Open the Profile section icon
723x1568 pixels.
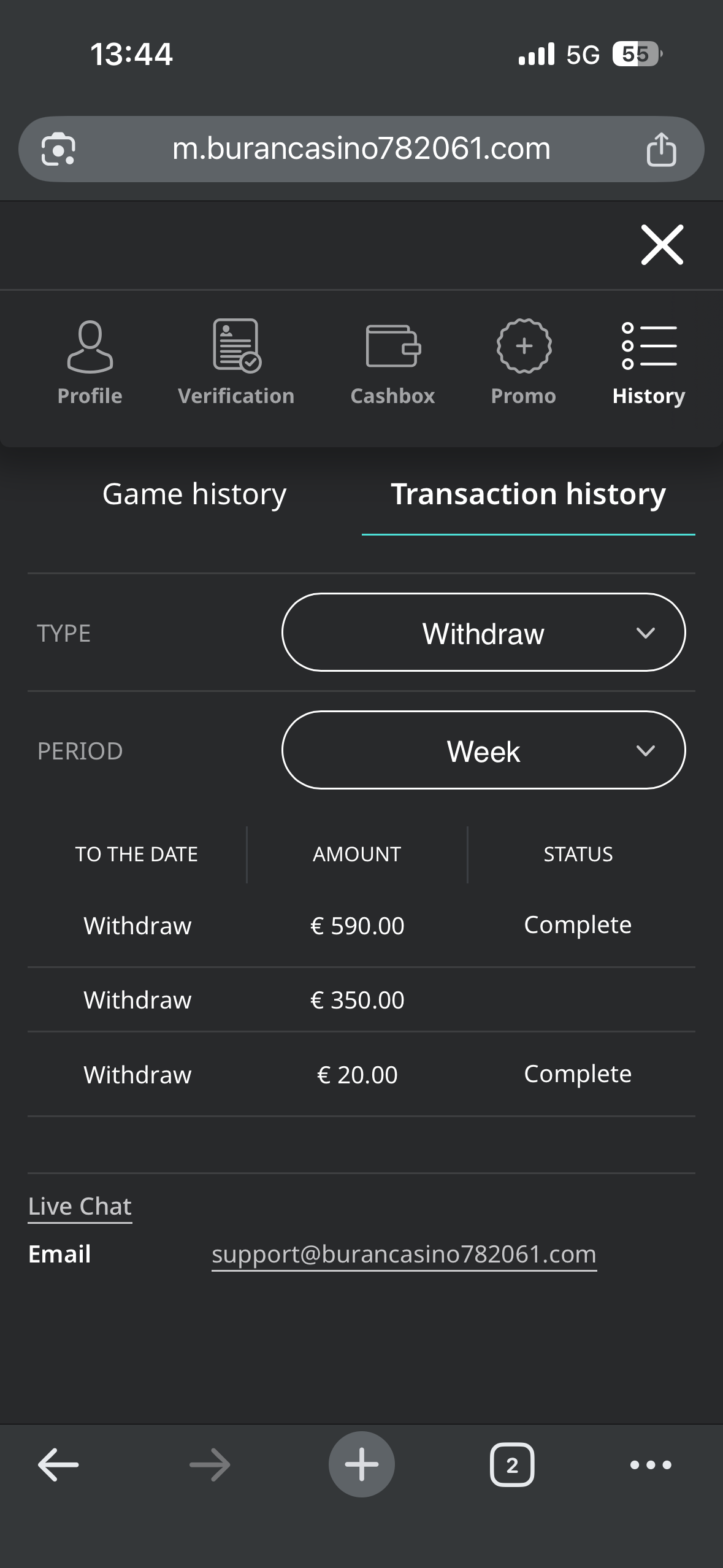pos(90,347)
